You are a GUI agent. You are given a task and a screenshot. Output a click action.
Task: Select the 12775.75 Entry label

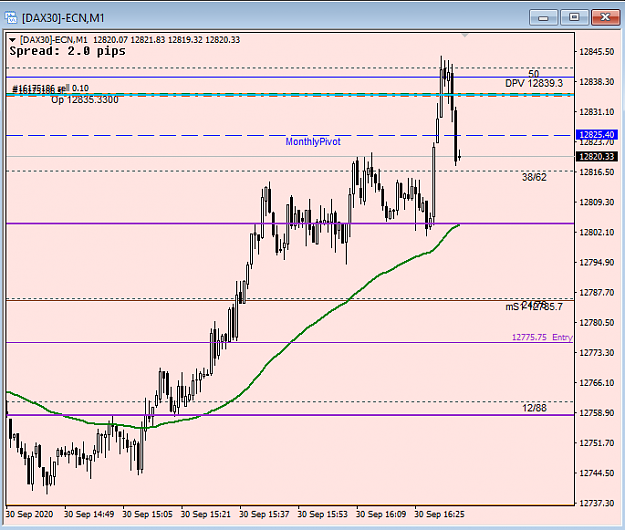click(x=542, y=338)
